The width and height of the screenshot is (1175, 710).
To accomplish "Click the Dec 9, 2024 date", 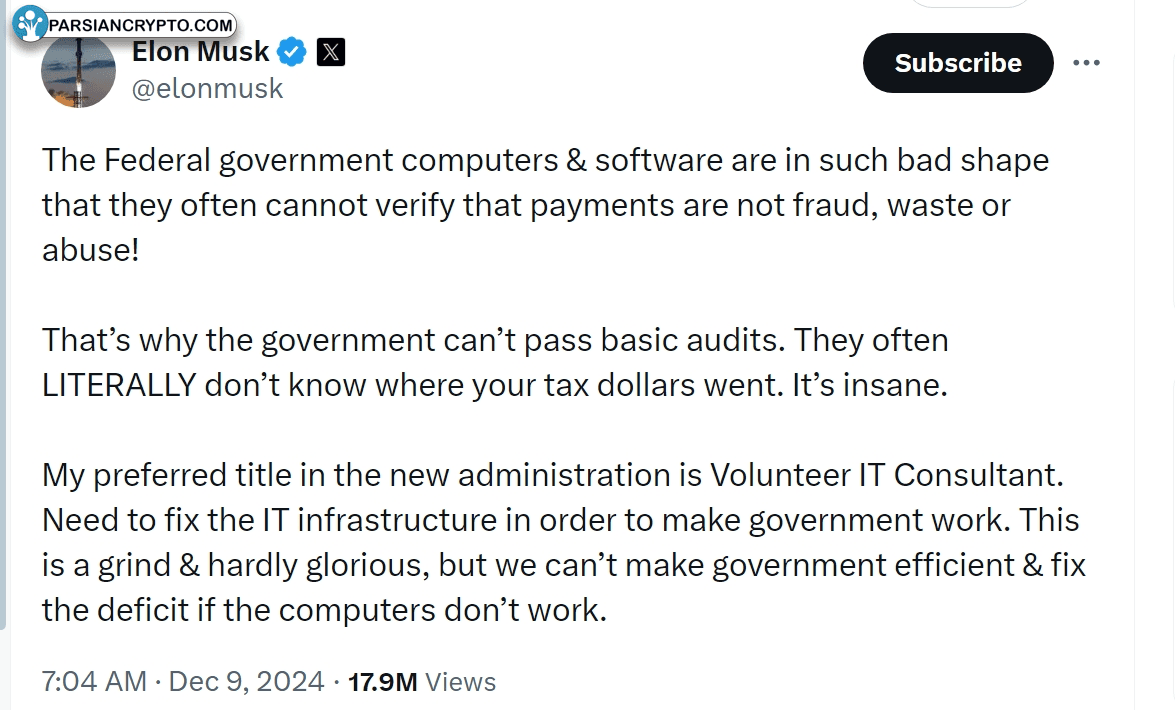I will 247,682.
